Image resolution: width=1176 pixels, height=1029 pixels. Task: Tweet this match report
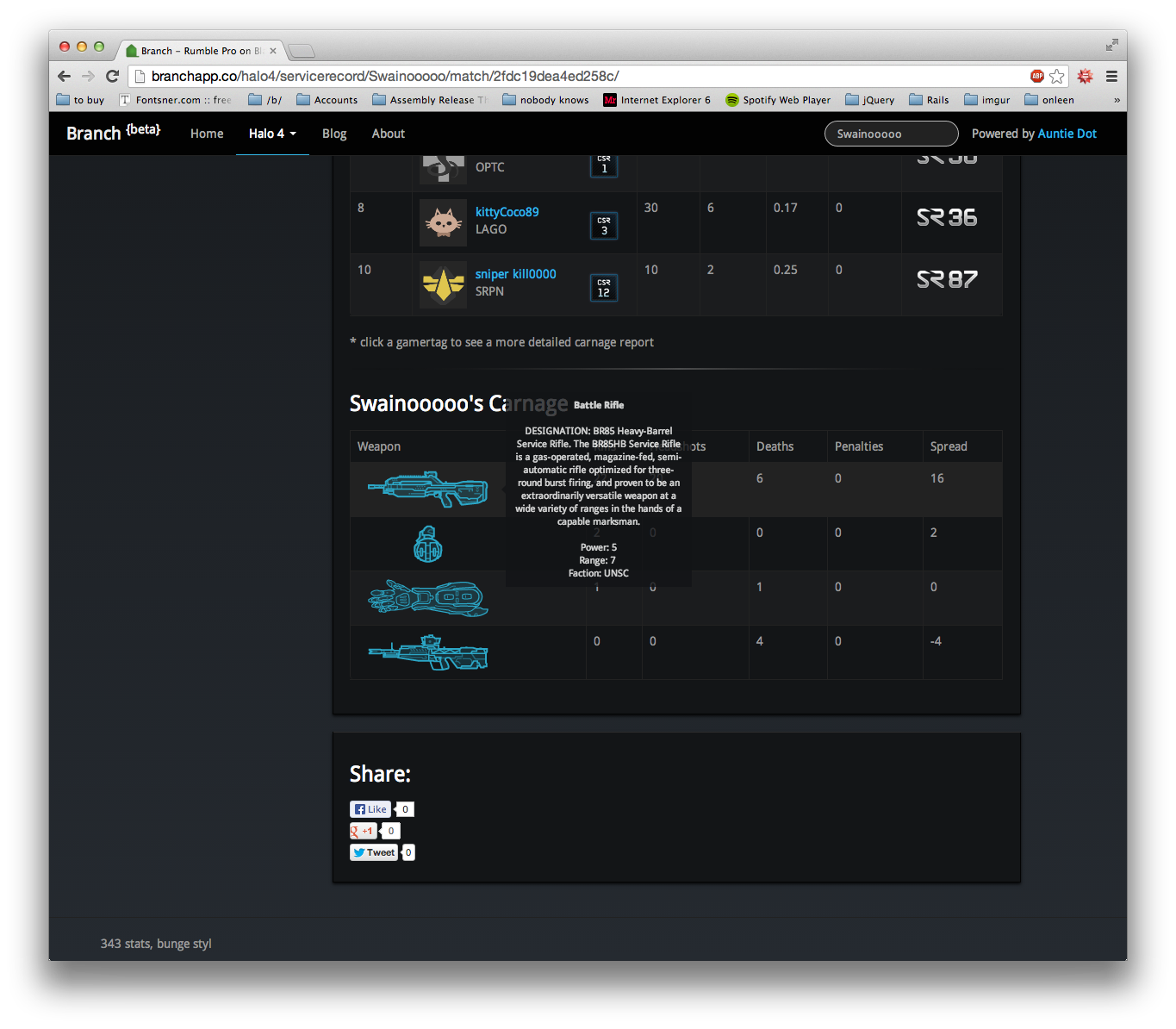374,852
